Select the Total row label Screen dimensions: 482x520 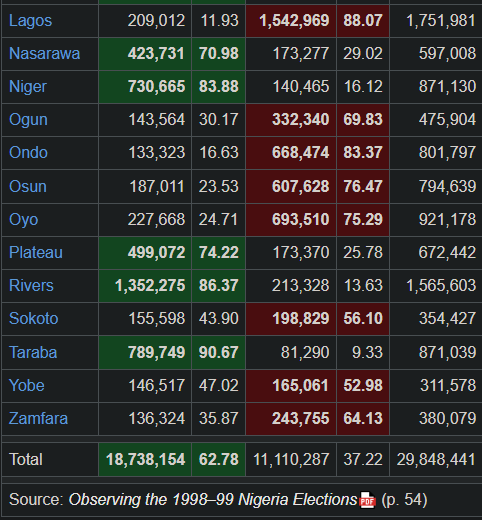[x=26, y=459]
